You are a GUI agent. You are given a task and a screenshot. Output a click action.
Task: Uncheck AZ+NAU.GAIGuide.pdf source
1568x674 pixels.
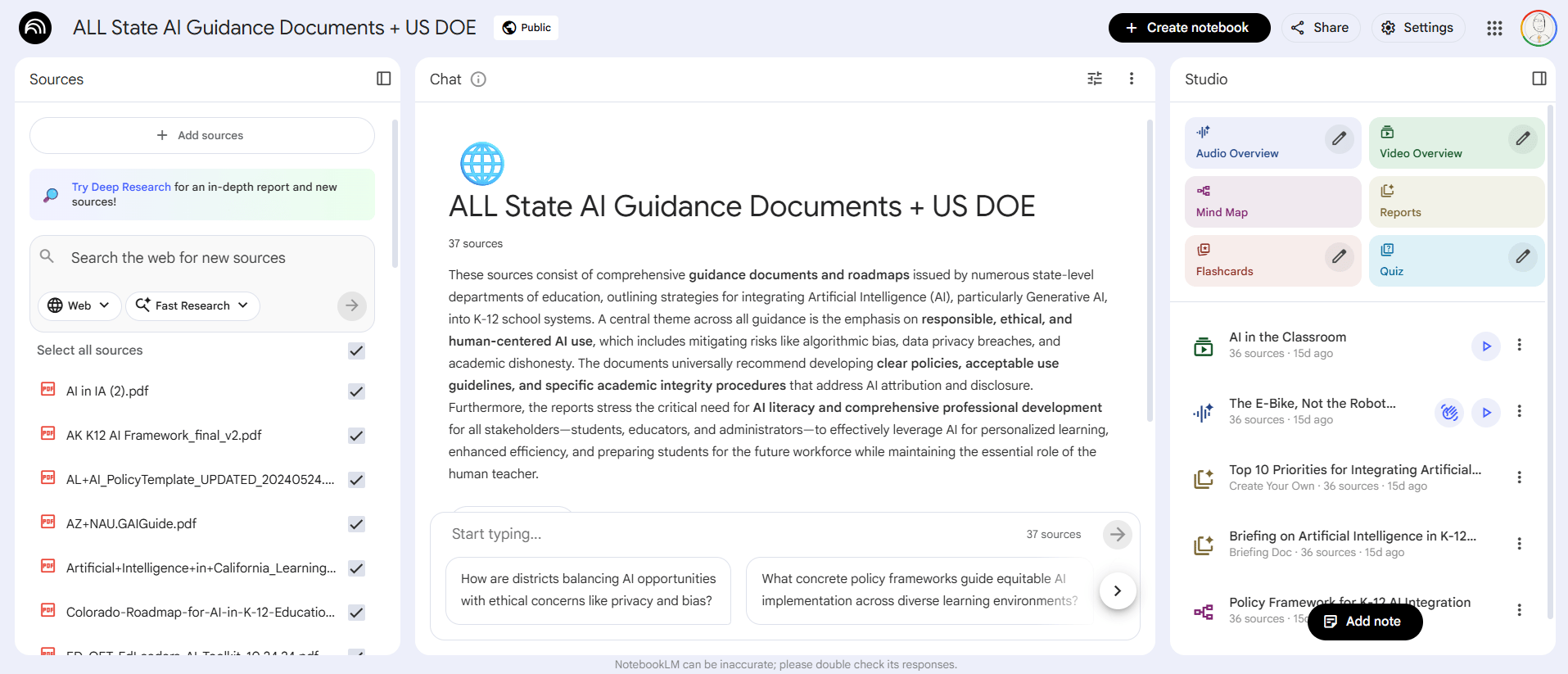(x=356, y=524)
